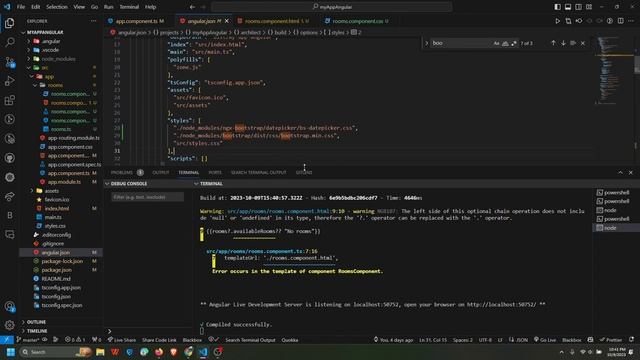
Task: Open Windows Start menu
Action: pyautogui.click(x=11, y=352)
